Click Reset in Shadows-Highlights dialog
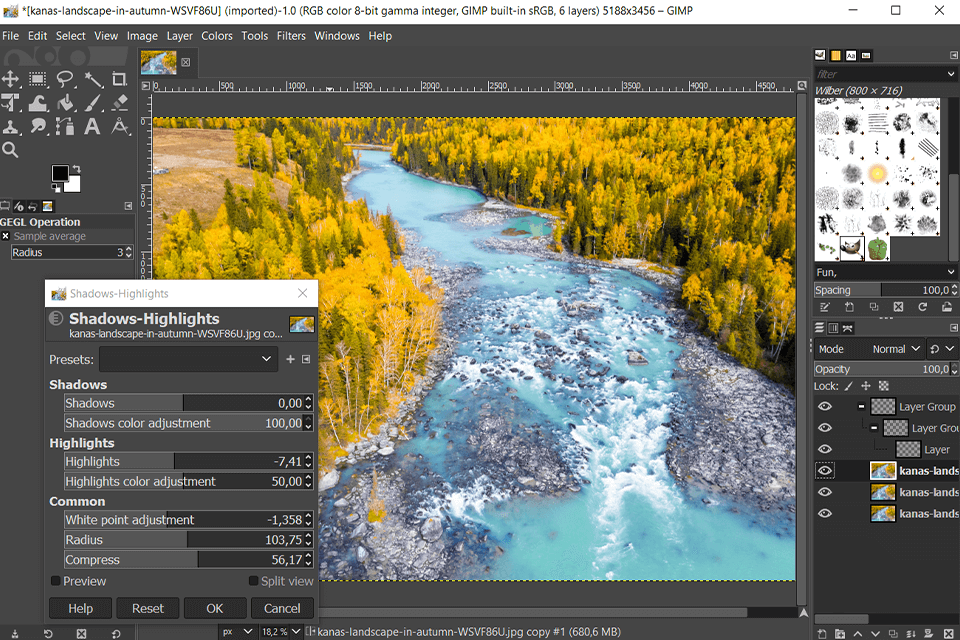Screen dimensions: 960x640 click(x=148, y=608)
